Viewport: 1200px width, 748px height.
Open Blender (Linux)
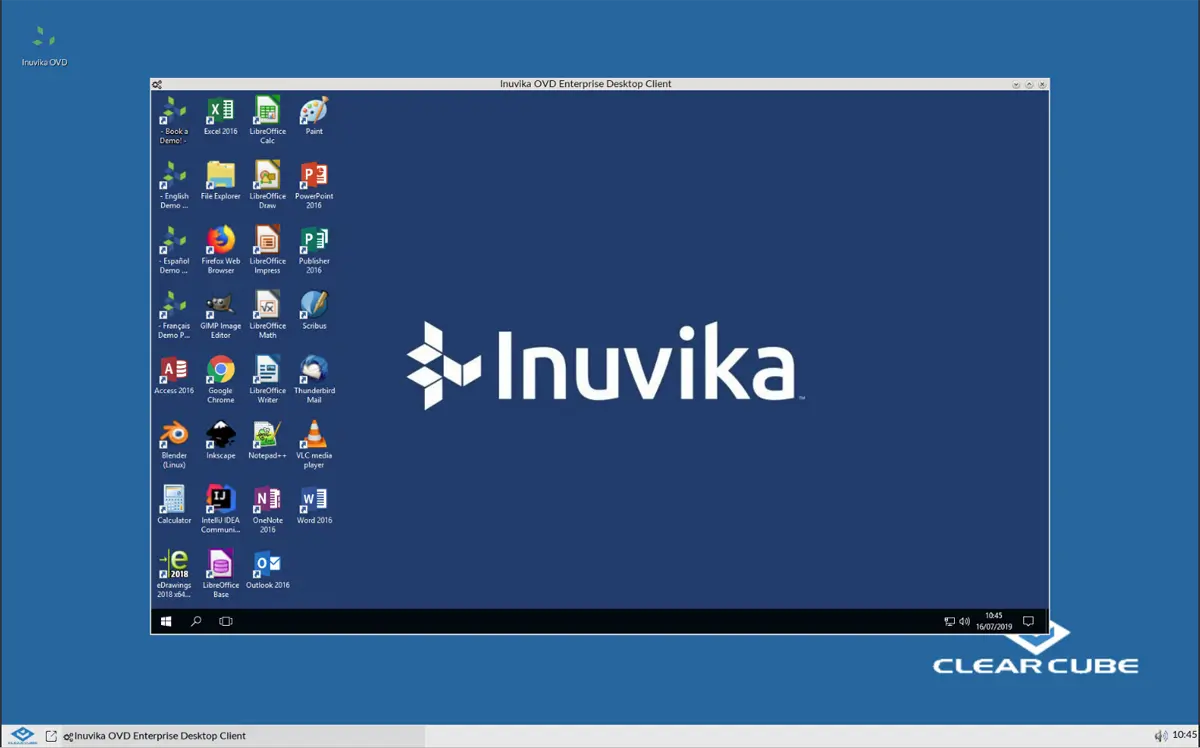[174, 445]
